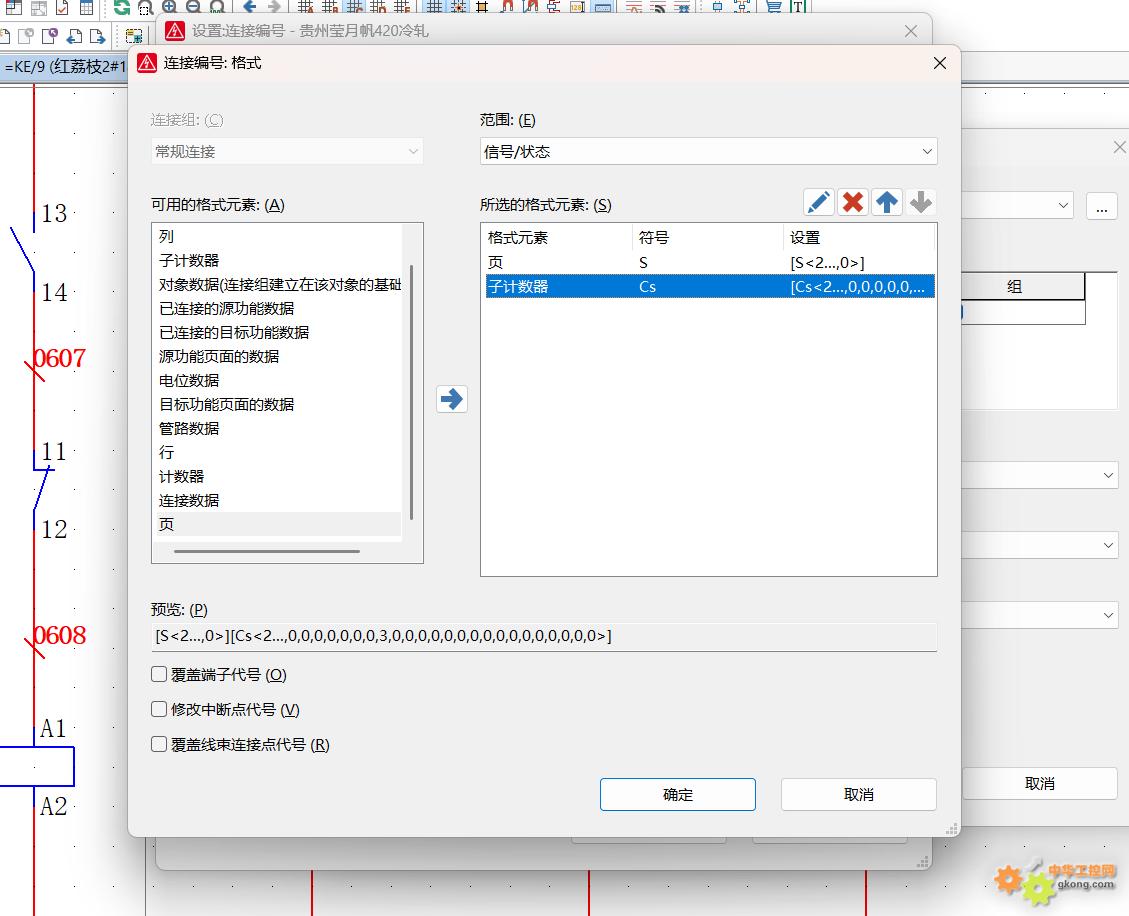
Task: Select 计数器 in available format elements
Action: [x=181, y=477]
